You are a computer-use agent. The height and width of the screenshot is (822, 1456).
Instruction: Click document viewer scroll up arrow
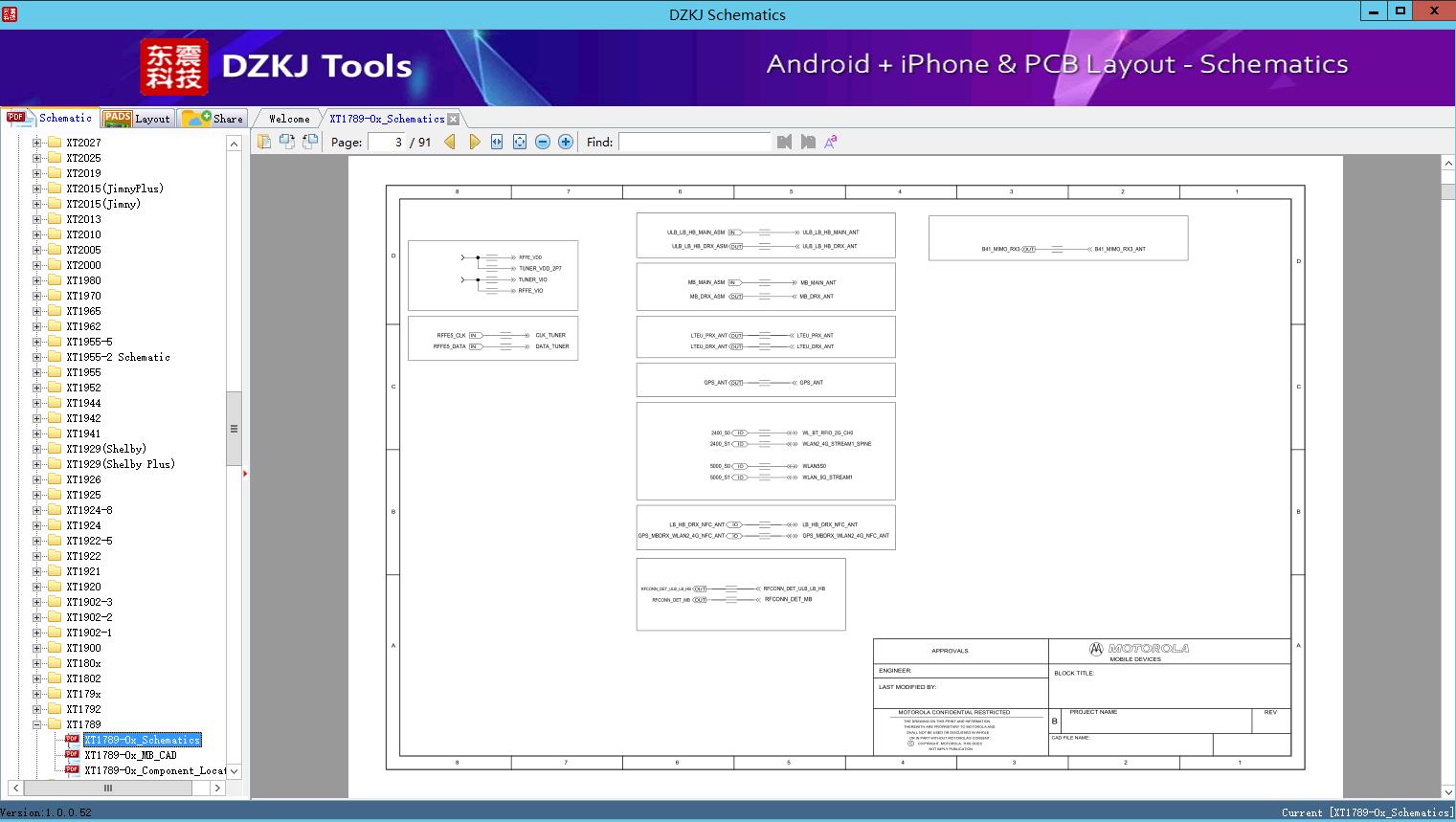coord(1447,164)
